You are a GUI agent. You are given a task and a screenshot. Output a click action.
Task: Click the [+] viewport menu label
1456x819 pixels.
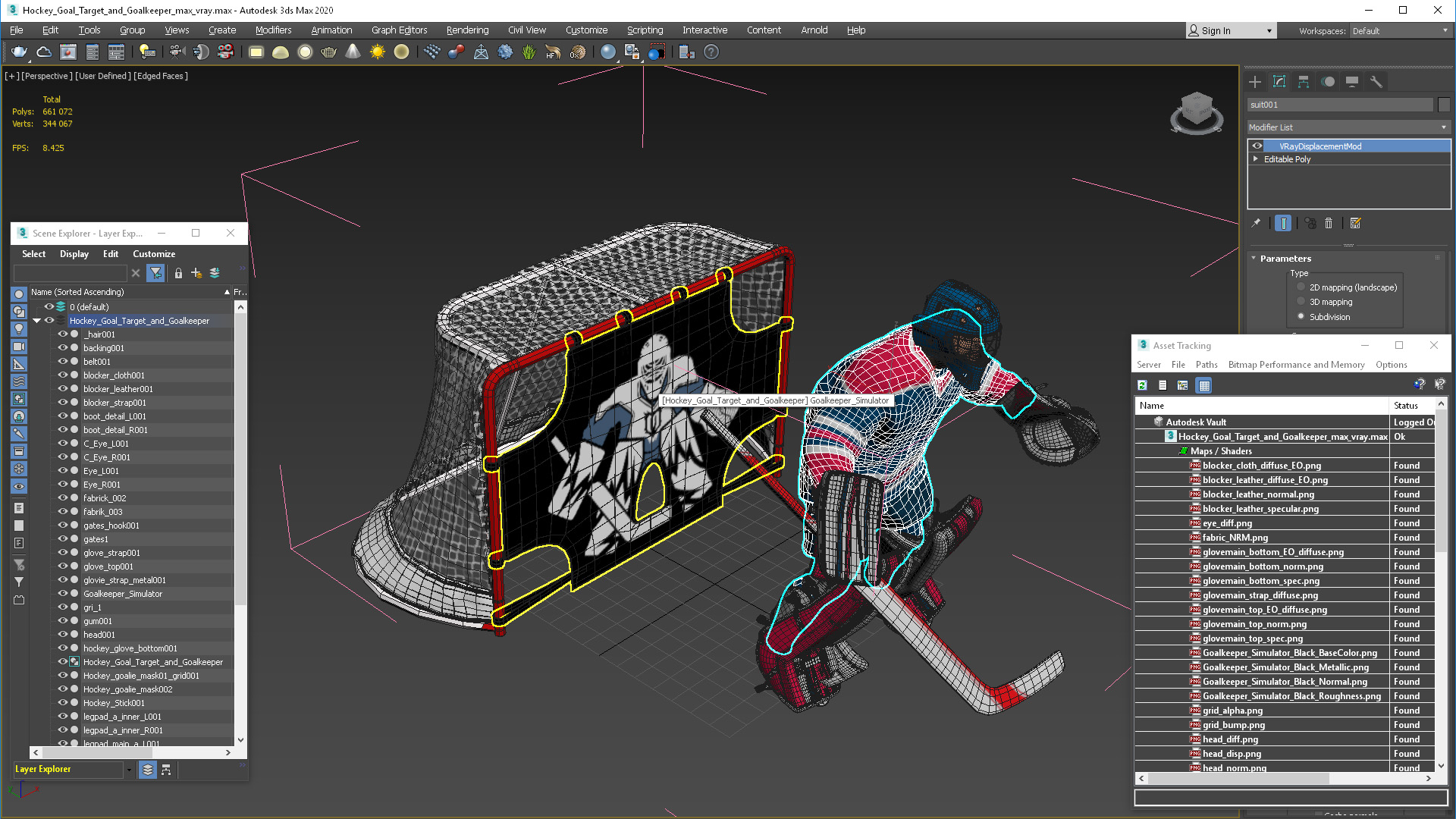point(11,76)
